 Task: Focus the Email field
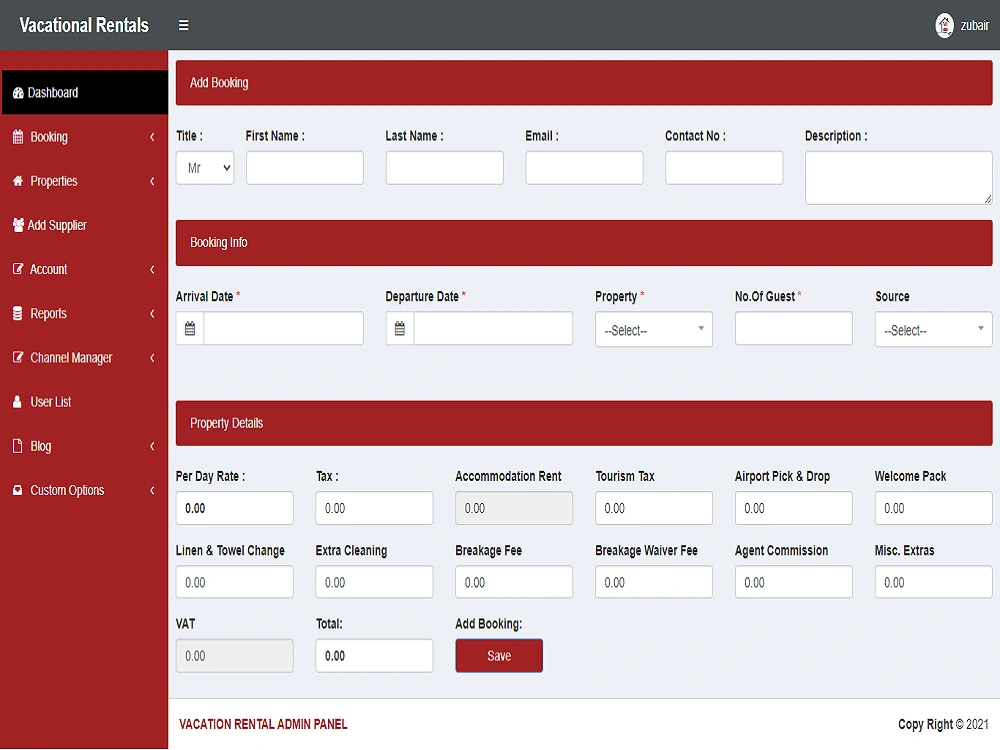point(584,168)
